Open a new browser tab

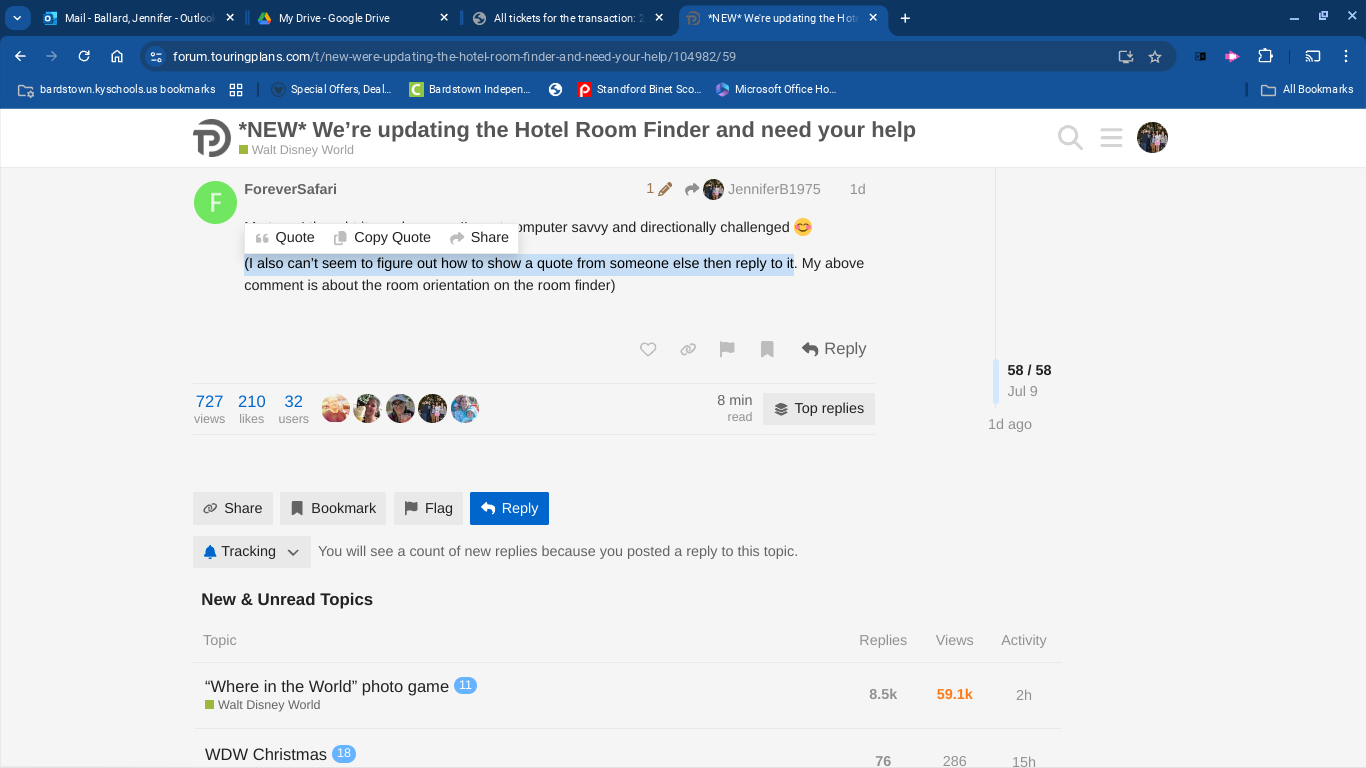tap(905, 18)
